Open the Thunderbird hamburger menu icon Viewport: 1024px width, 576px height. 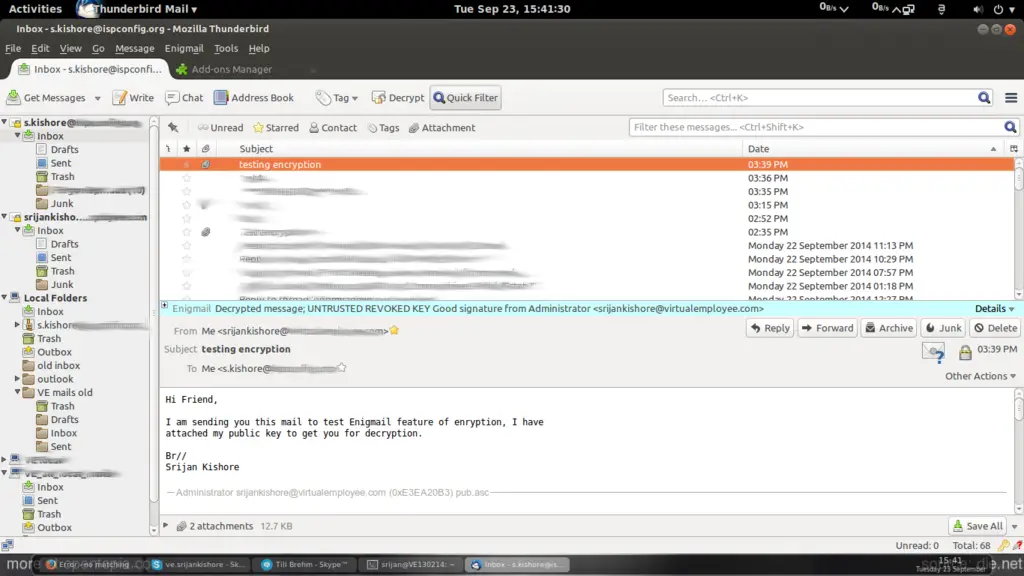pyautogui.click(x=1011, y=97)
